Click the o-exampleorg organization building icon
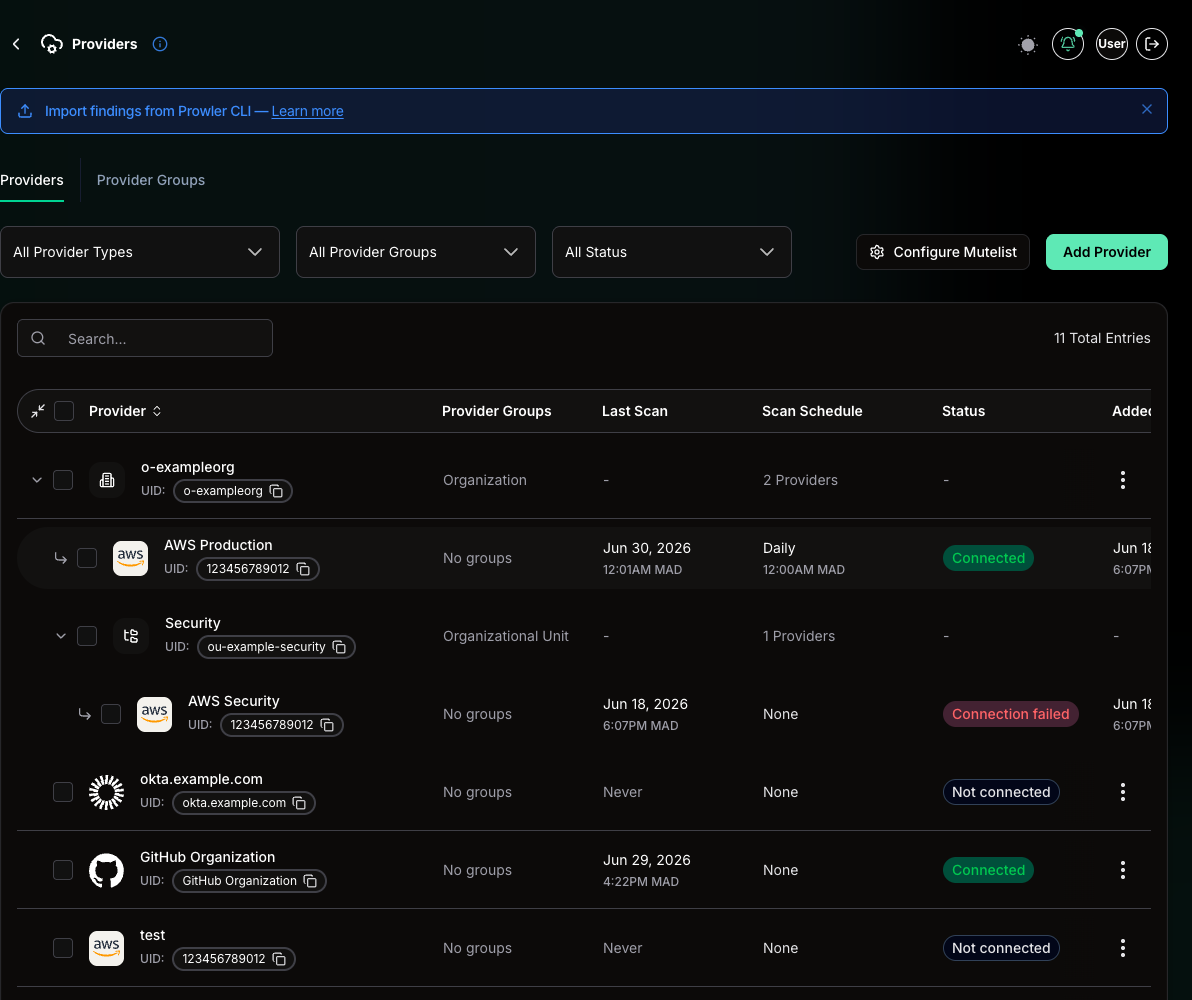This screenshot has width=1192, height=1000. pyautogui.click(x=107, y=480)
